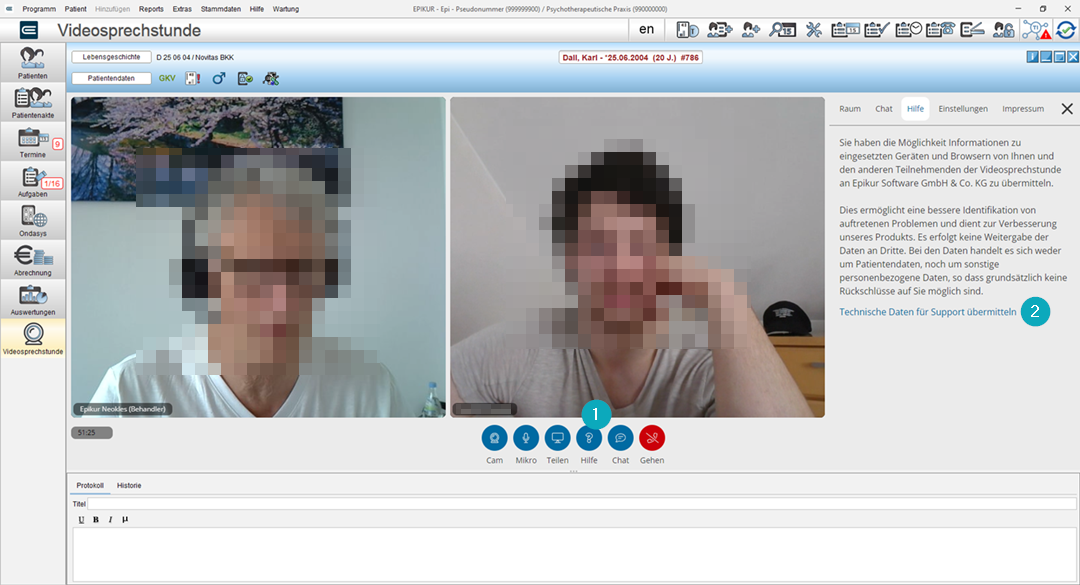The height and width of the screenshot is (585, 1080).
Task: Click the group link icon in patient bar
Action: pyautogui.click(x=271, y=79)
